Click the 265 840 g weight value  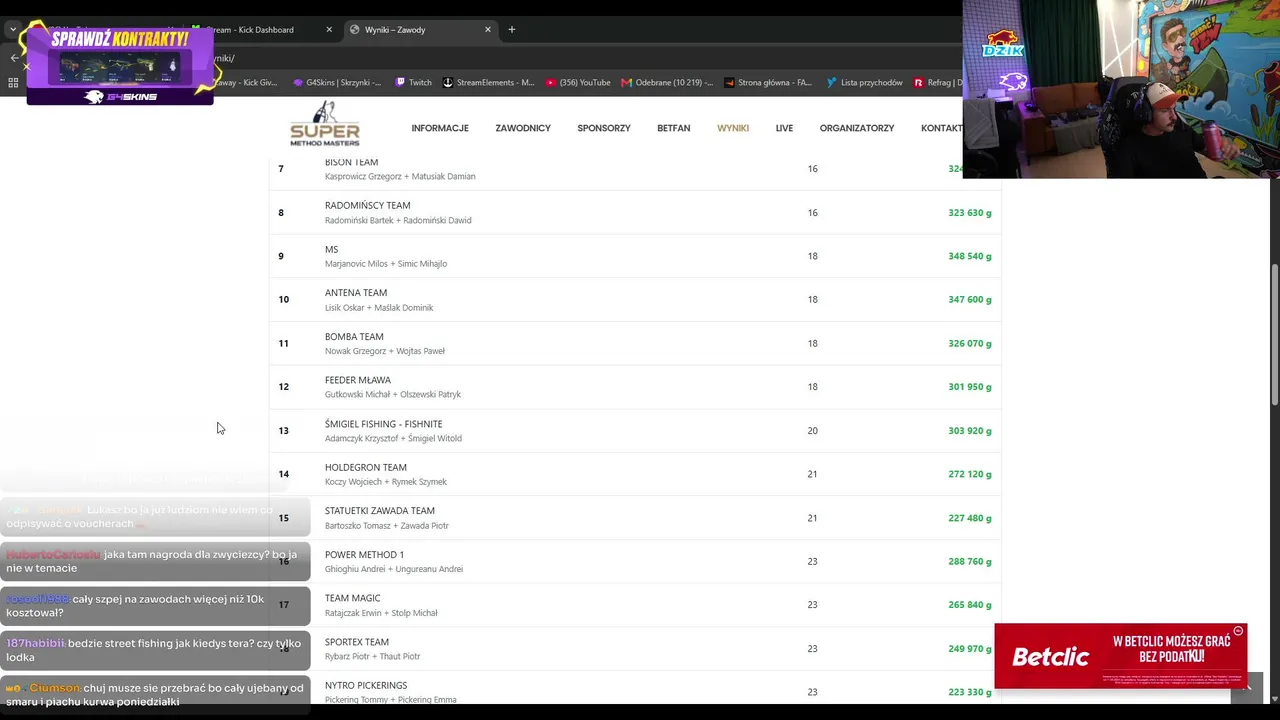coord(970,605)
